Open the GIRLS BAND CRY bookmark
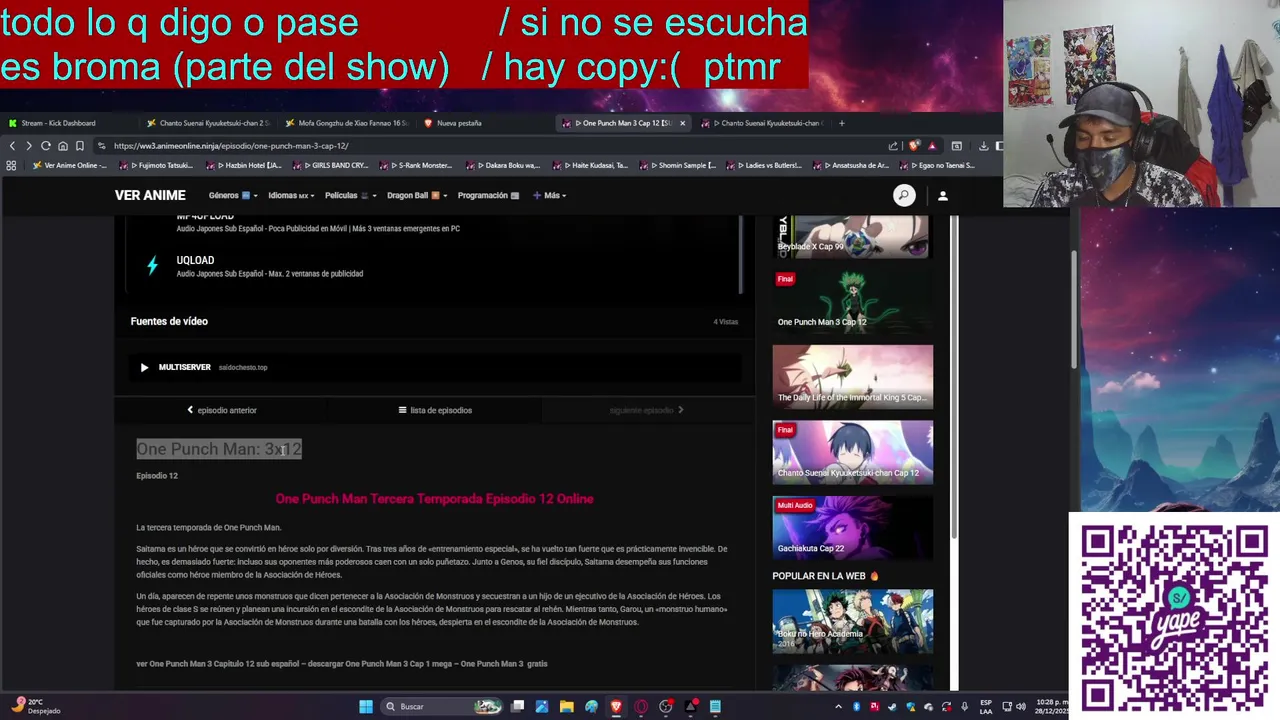1280x720 pixels. pos(333,165)
